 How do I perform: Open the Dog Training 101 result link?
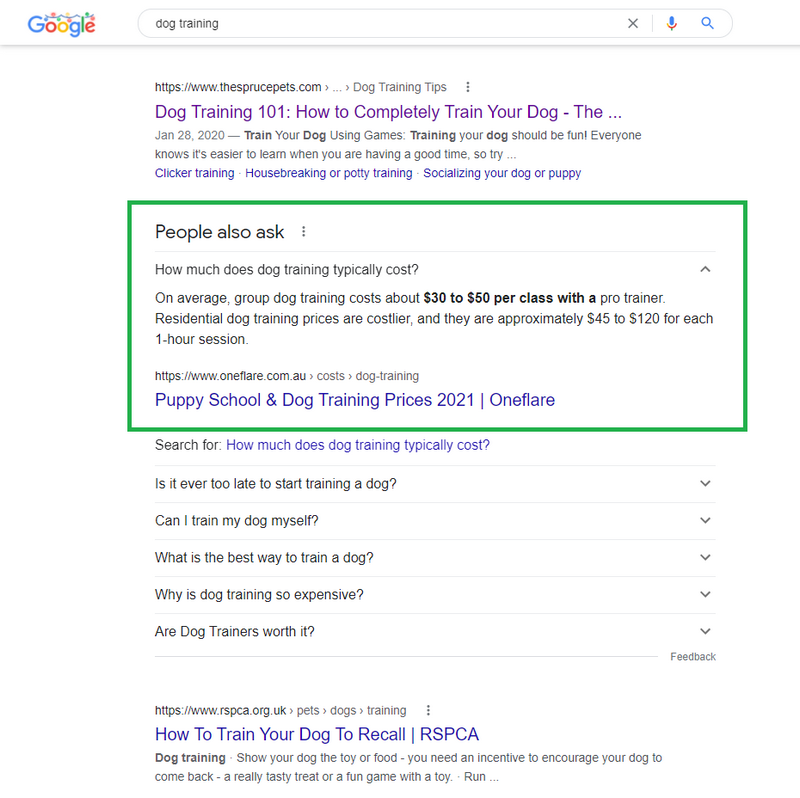388,112
